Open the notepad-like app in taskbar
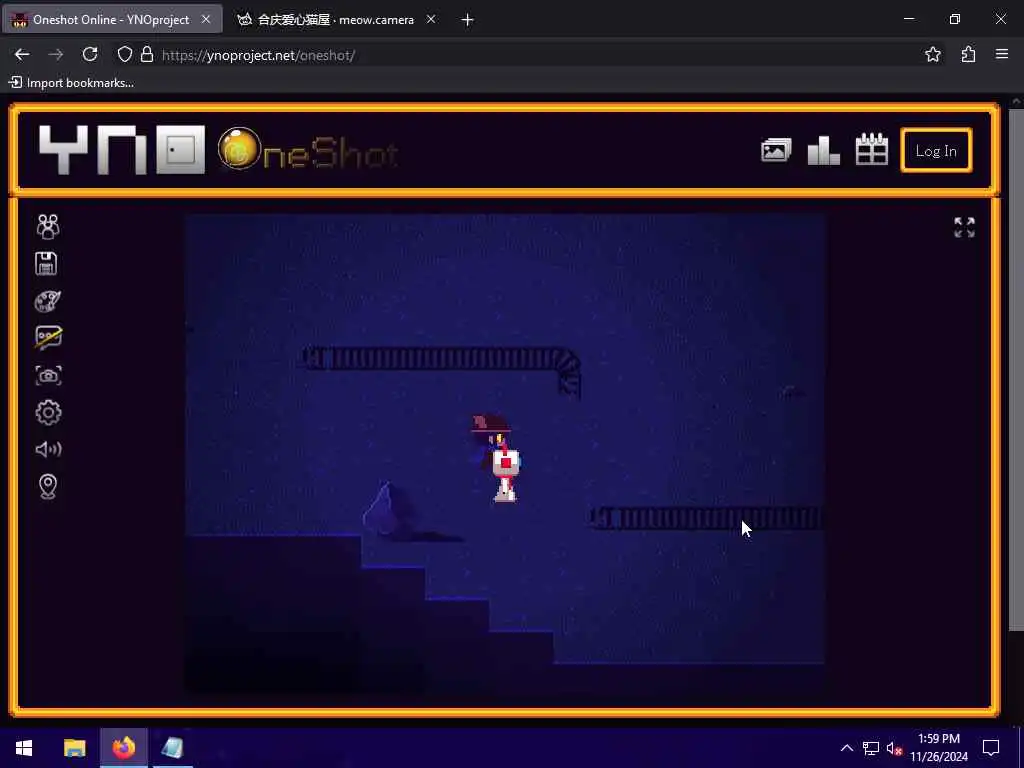The height and width of the screenshot is (768, 1024). pyautogui.click(x=172, y=748)
